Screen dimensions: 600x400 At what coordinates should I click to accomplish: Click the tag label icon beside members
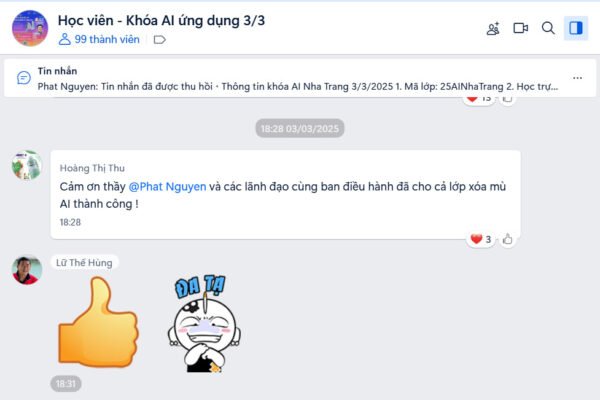coord(159,39)
